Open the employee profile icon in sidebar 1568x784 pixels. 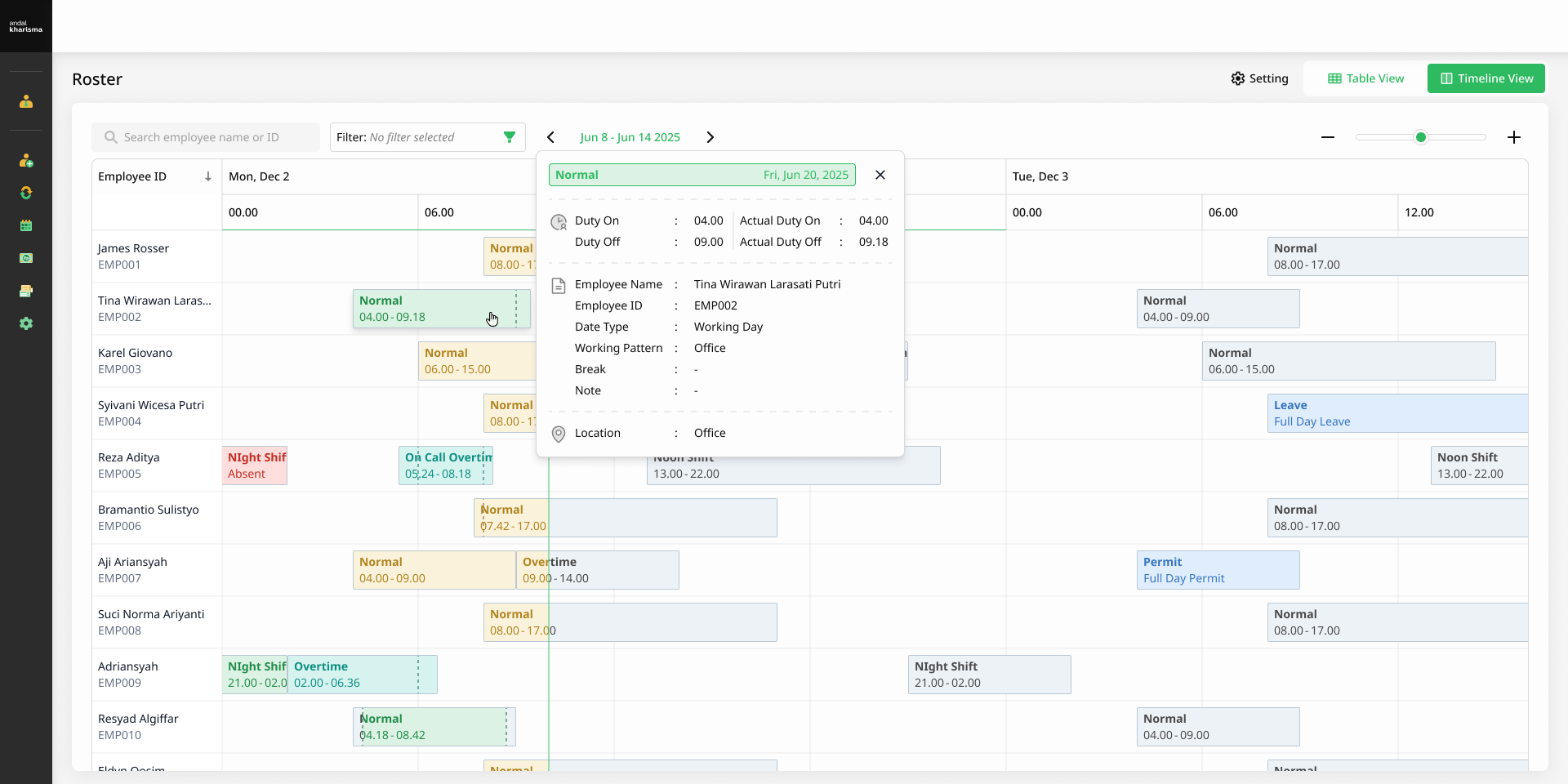pos(26,101)
